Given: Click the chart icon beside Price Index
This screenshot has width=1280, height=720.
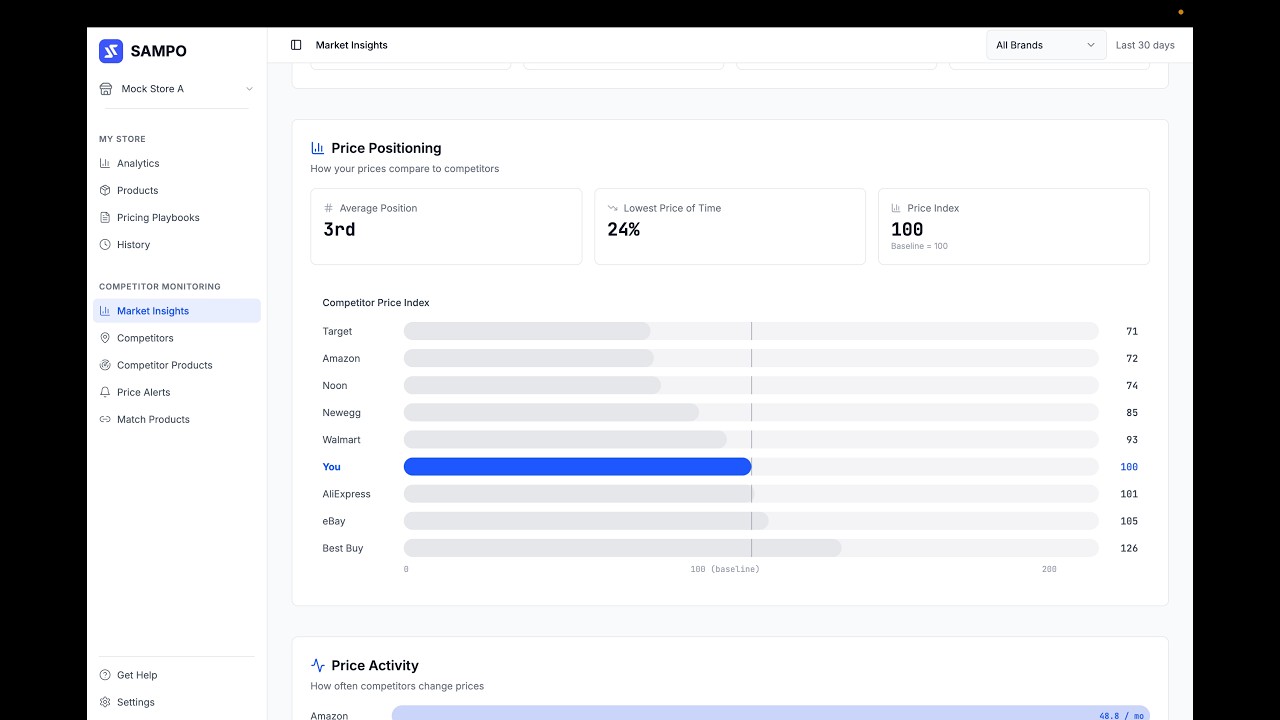Looking at the screenshot, I should (897, 208).
